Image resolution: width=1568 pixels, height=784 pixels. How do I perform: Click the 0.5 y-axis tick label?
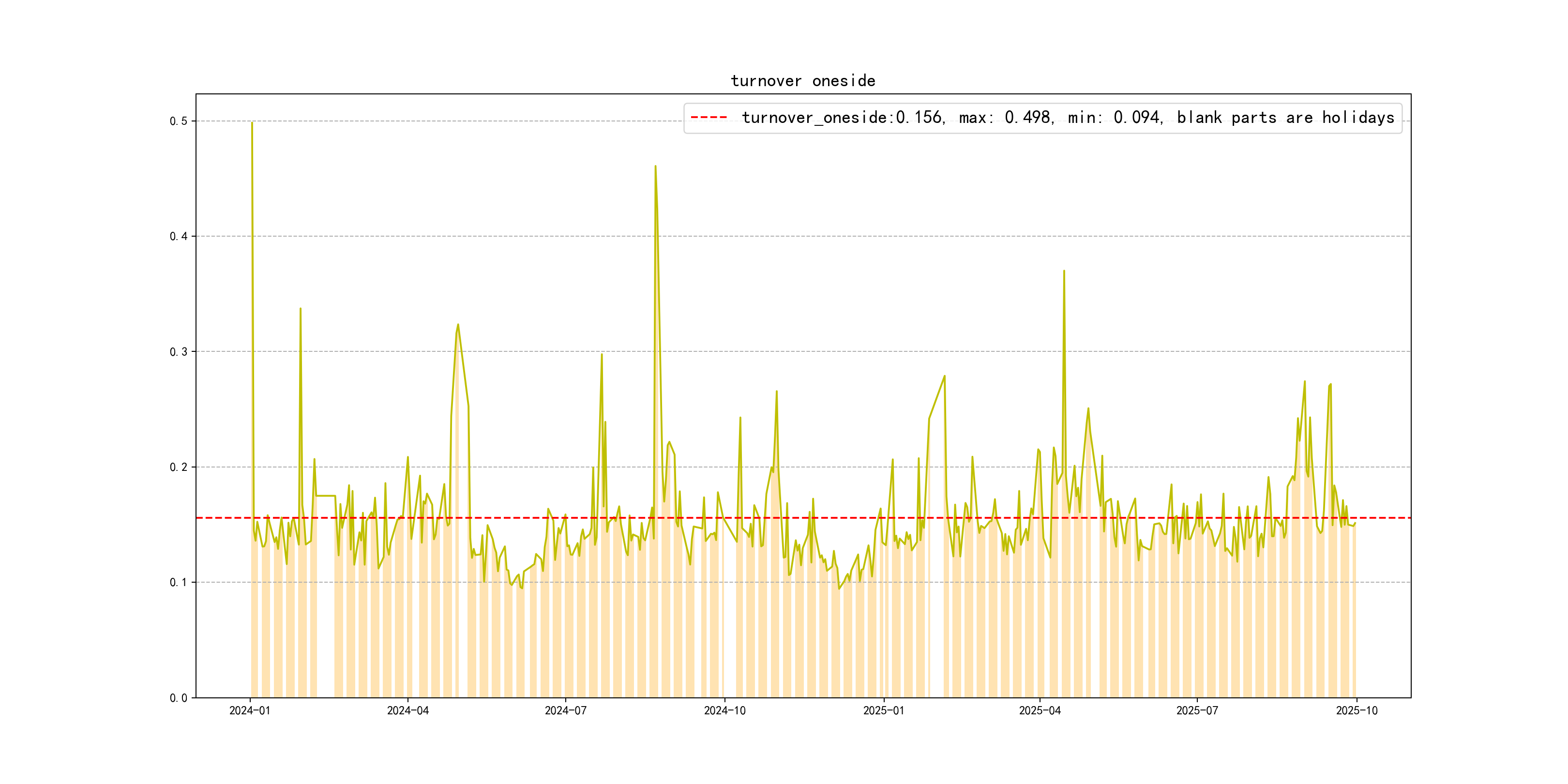179,121
